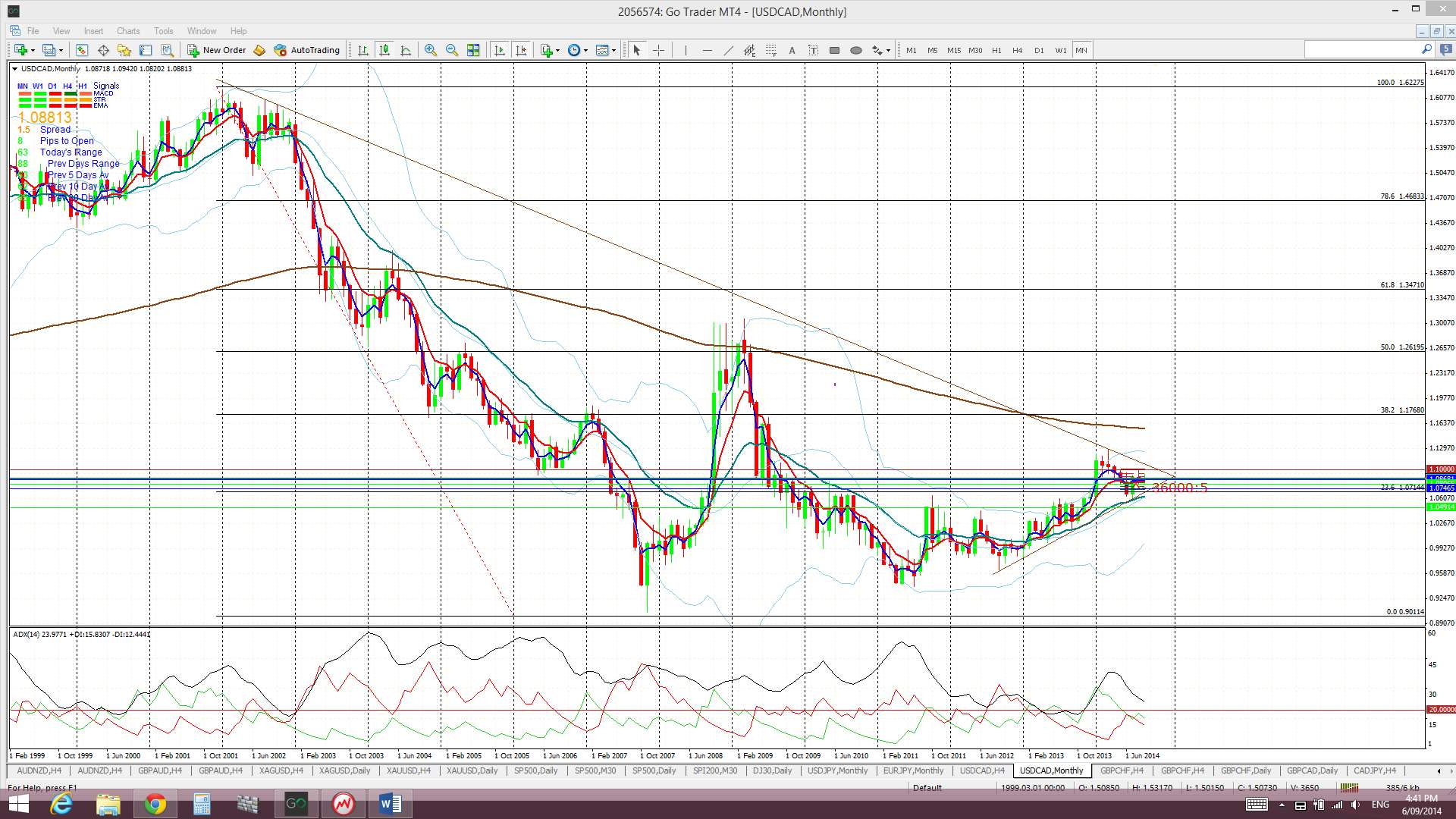
Task: Expand the indicators list dropdown
Action: [x=557, y=50]
